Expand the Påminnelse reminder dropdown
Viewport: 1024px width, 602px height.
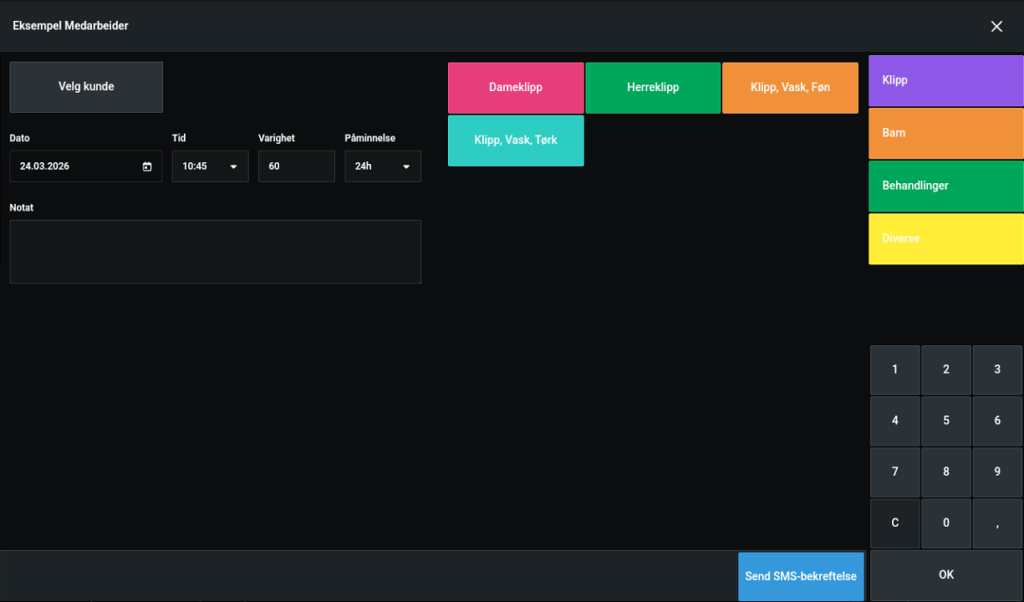tap(383, 167)
